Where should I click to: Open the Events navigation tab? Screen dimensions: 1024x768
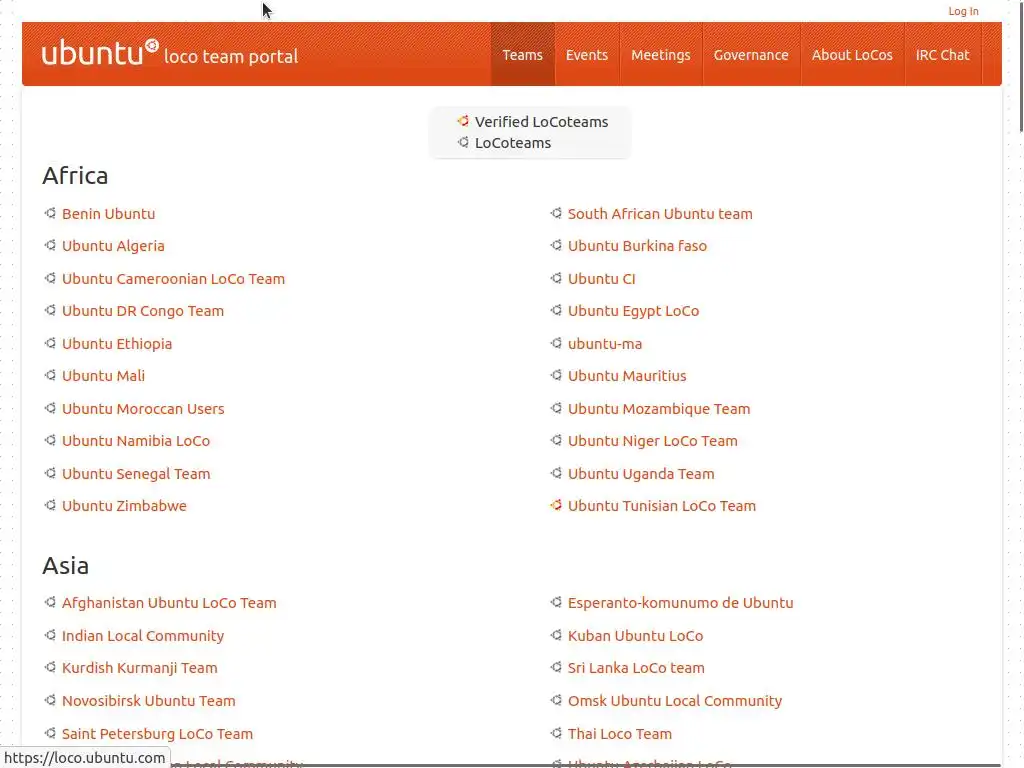[586, 55]
